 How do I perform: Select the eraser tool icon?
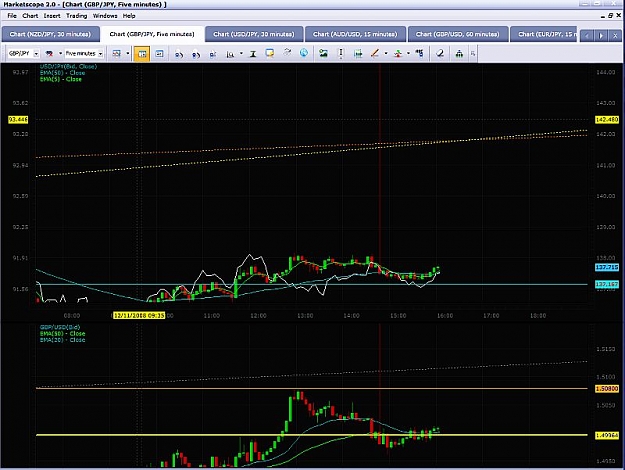(x=440, y=53)
